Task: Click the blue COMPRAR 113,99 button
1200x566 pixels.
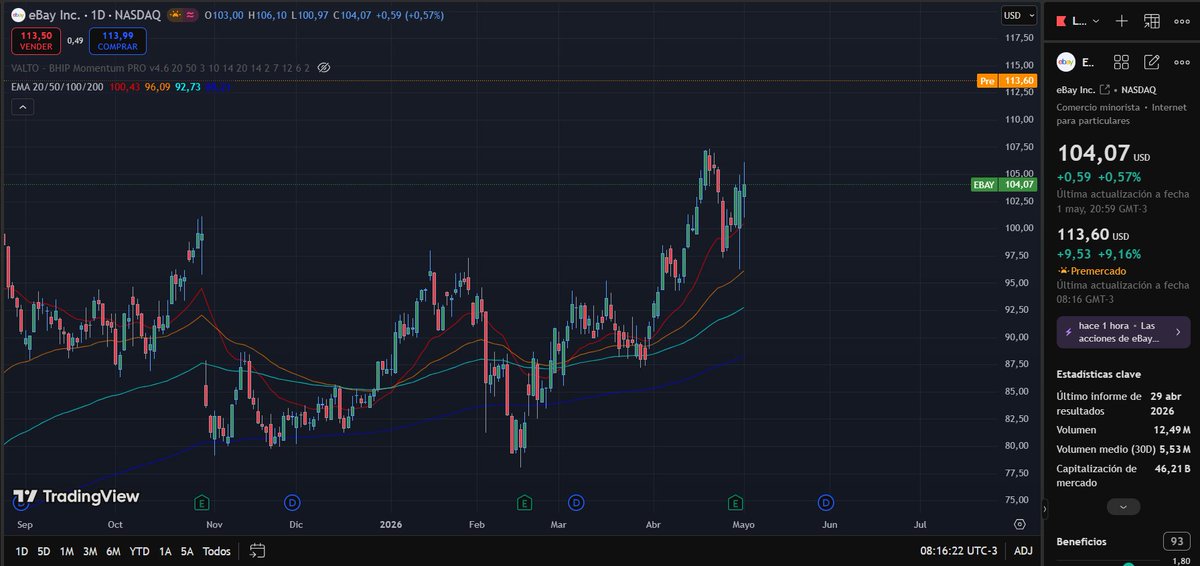Action: pos(118,41)
